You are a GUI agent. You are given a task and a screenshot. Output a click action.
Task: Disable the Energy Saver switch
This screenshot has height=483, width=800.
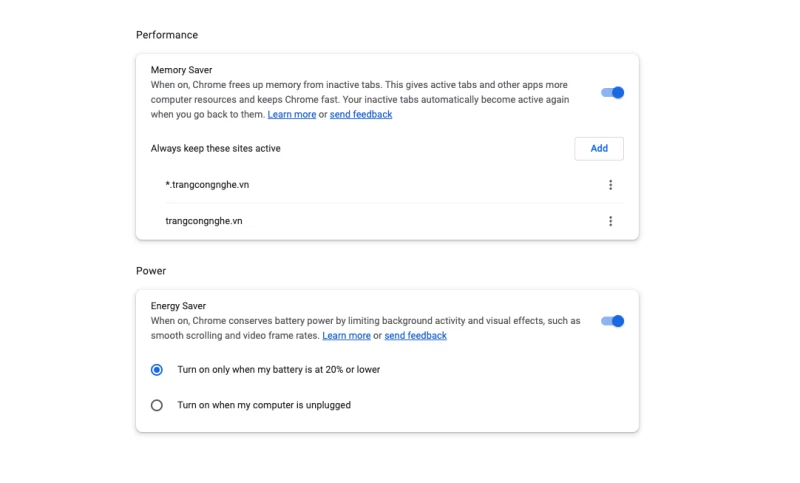(x=612, y=321)
